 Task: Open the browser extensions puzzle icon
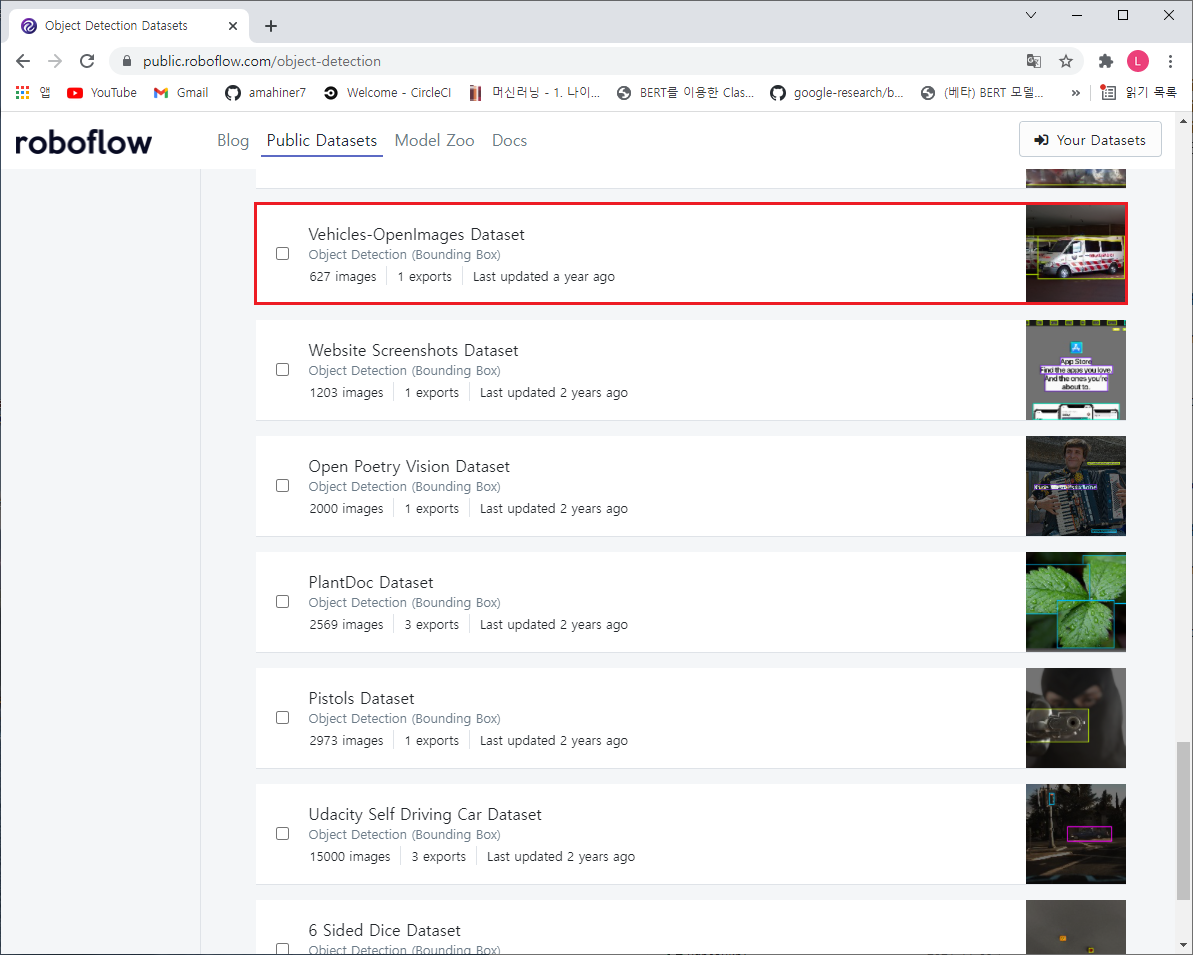pyautogui.click(x=1106, y=61)
